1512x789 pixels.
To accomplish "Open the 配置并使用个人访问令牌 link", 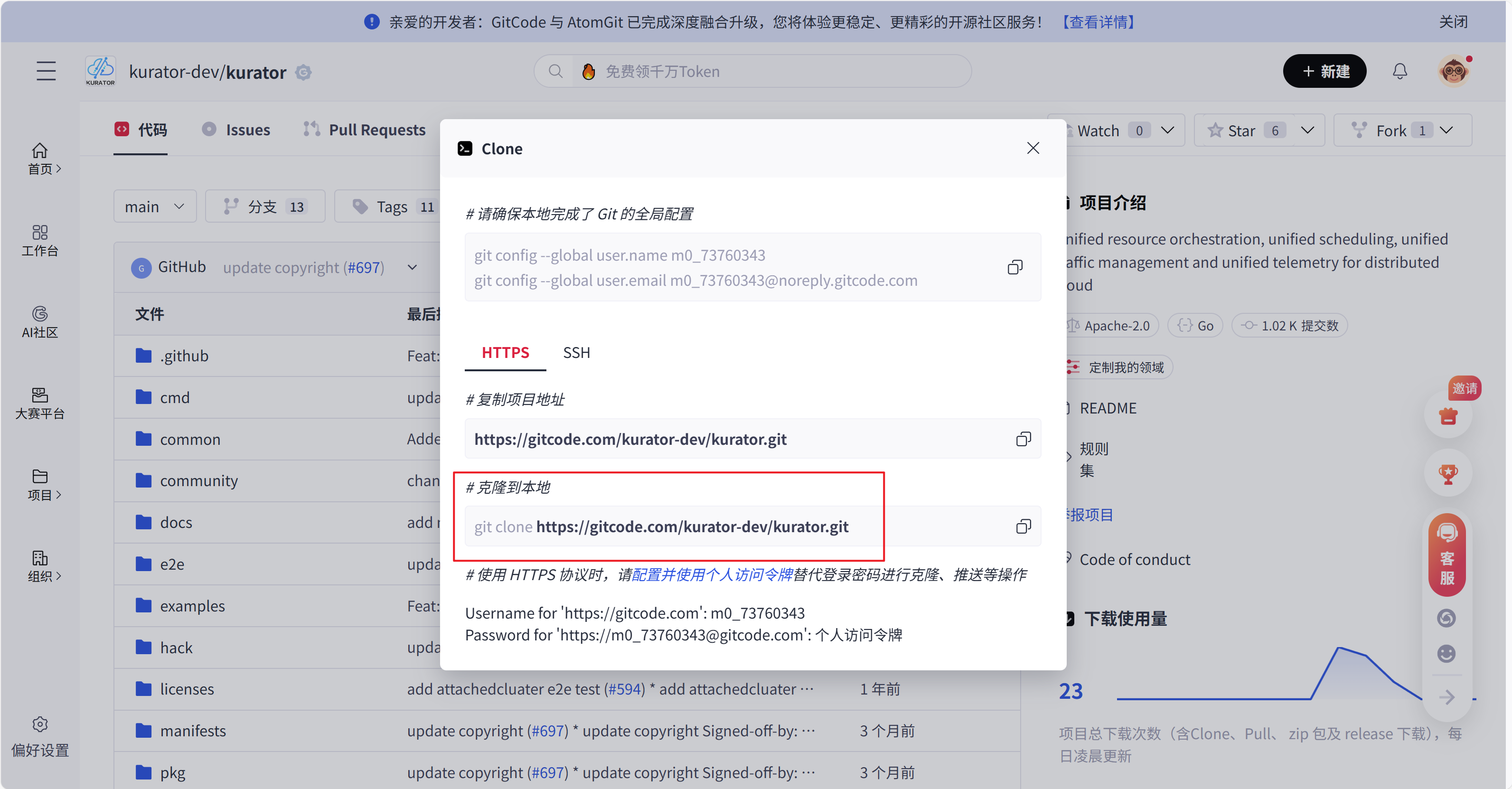I will click(x=712, y=574).
